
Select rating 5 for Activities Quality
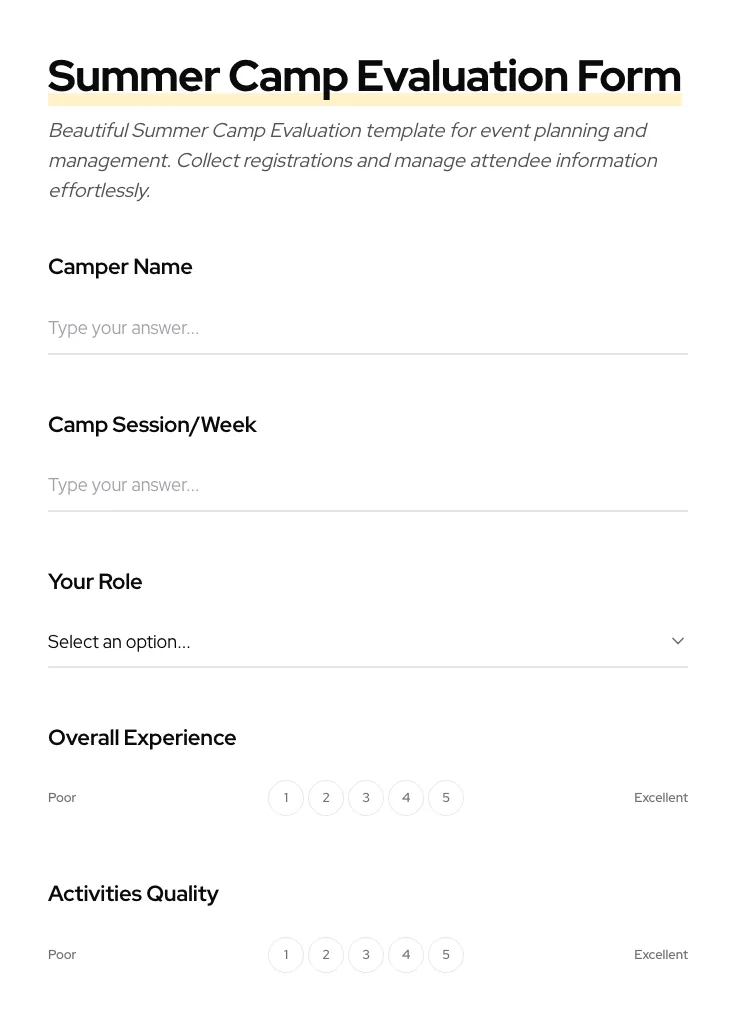coord(446,954)
